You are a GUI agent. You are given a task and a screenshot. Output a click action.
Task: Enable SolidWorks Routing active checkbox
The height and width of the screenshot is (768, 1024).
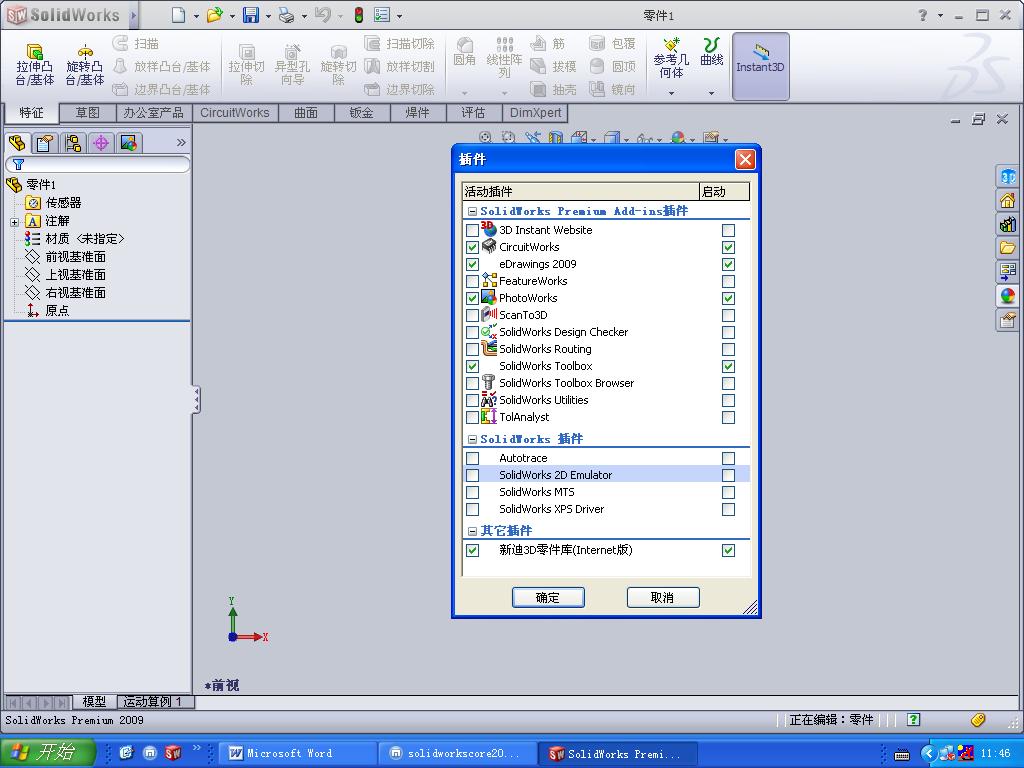pyautogui.click(x=473, y=349)
